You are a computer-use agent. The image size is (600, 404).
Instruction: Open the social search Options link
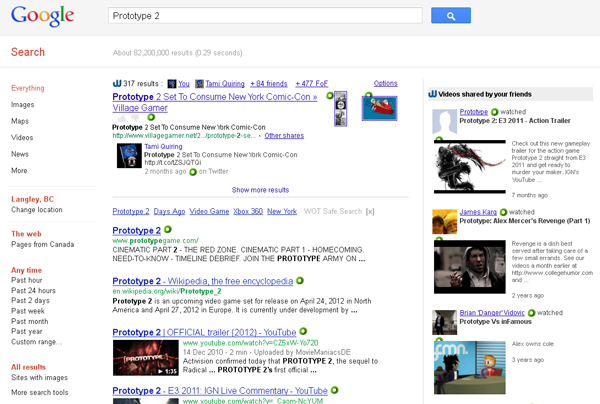[385, 83]
